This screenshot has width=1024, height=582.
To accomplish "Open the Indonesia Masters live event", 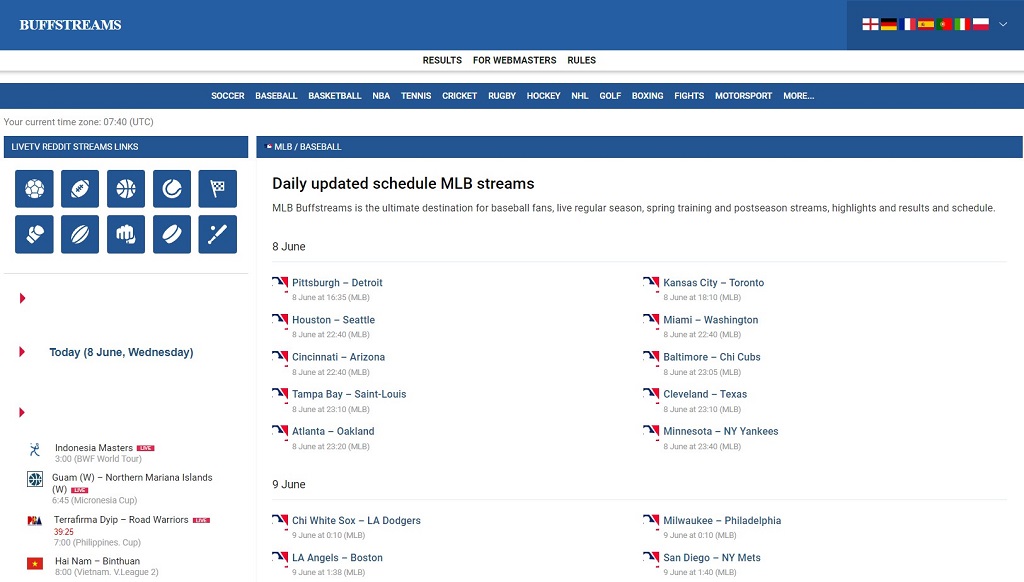I will tap(93, 448).
